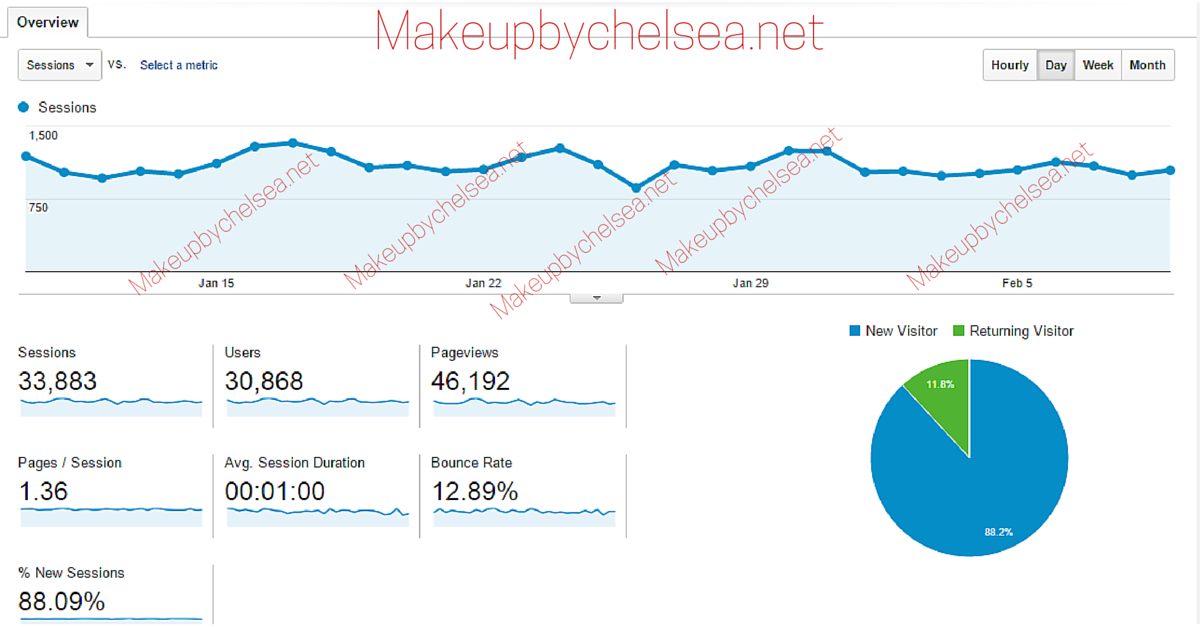
Task: Click the Bounce Rate metric heading
Action: 471,463
